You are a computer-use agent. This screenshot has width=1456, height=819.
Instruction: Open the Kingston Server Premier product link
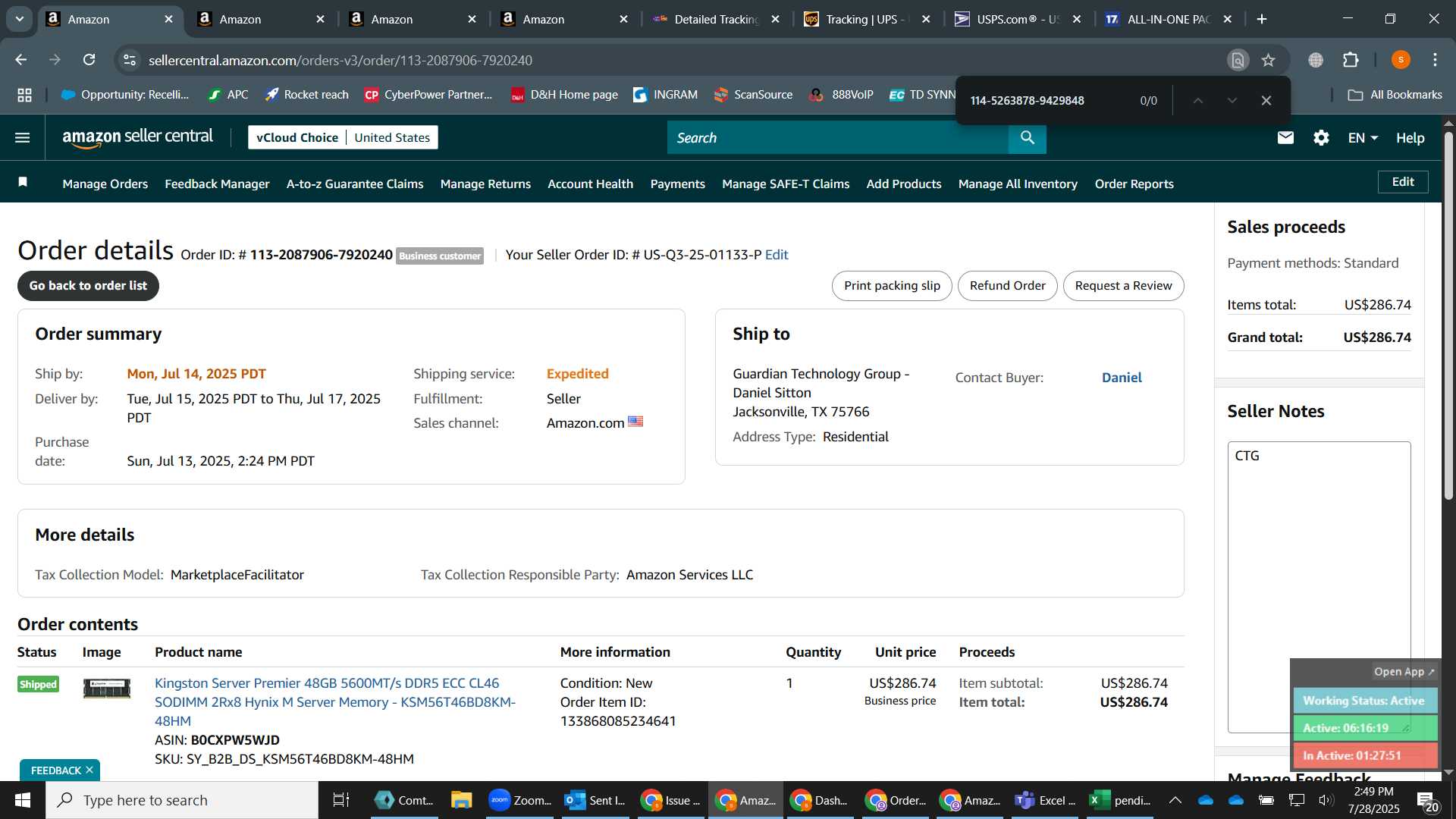click(334, 702)
